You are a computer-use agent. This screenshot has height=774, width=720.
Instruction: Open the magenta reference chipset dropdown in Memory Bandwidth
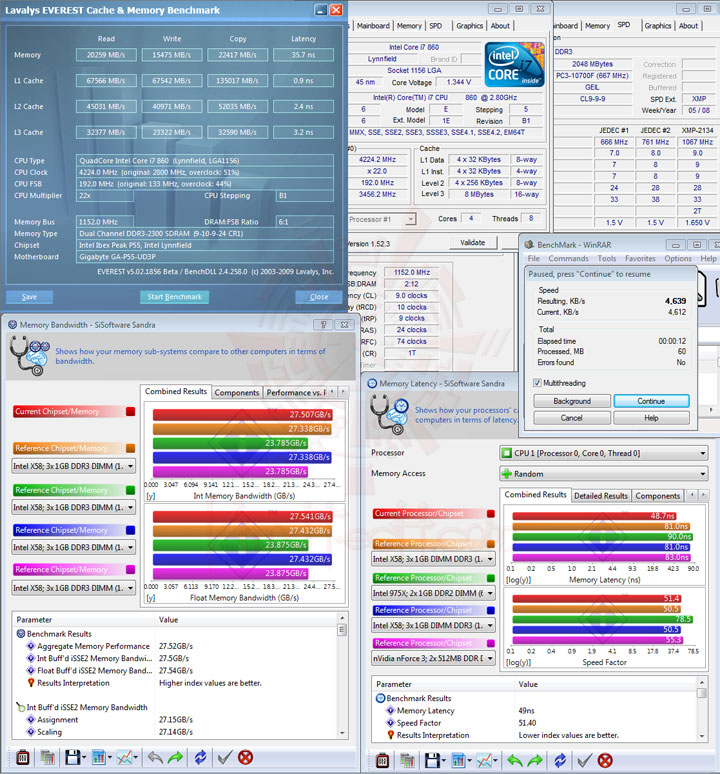74,588
